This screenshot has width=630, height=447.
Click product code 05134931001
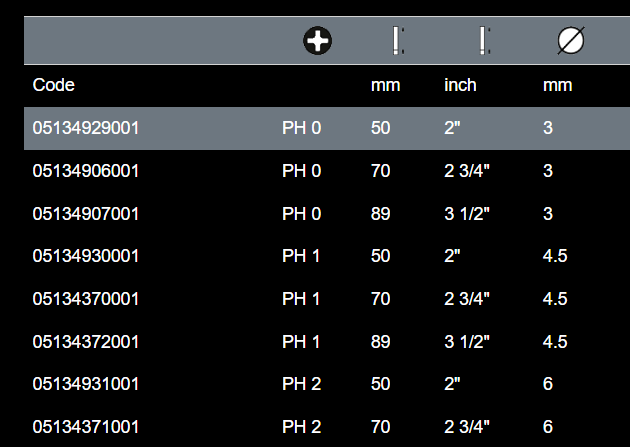pos(86,384)
